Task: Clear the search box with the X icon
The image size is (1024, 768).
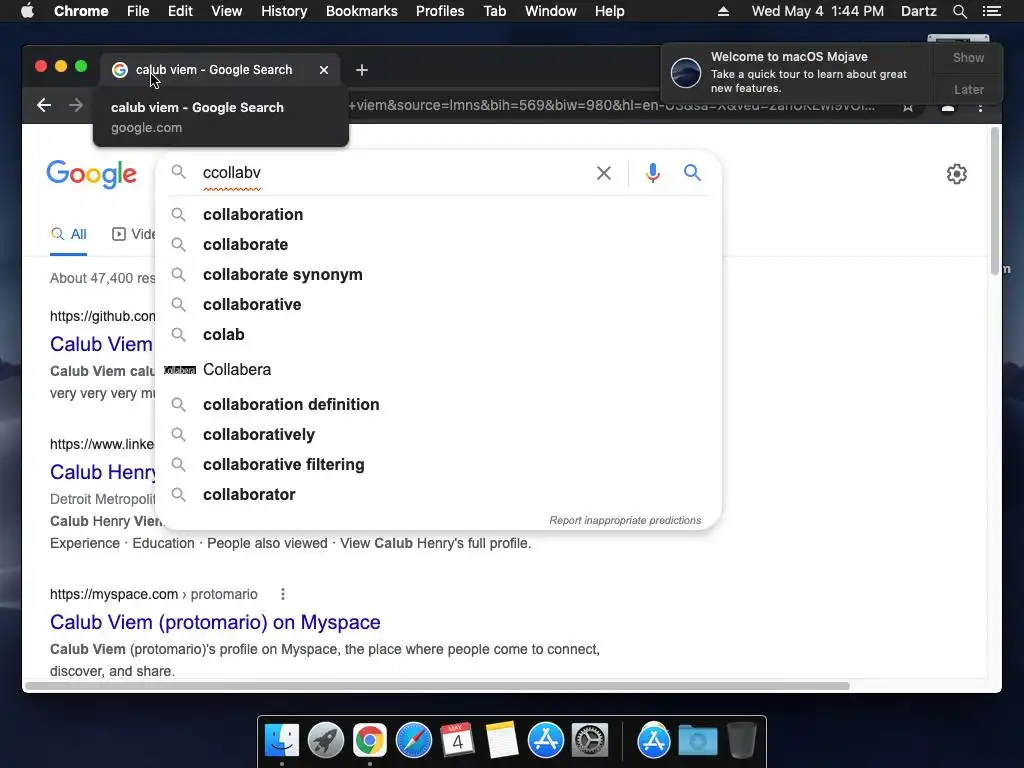Action: point(603,173)
